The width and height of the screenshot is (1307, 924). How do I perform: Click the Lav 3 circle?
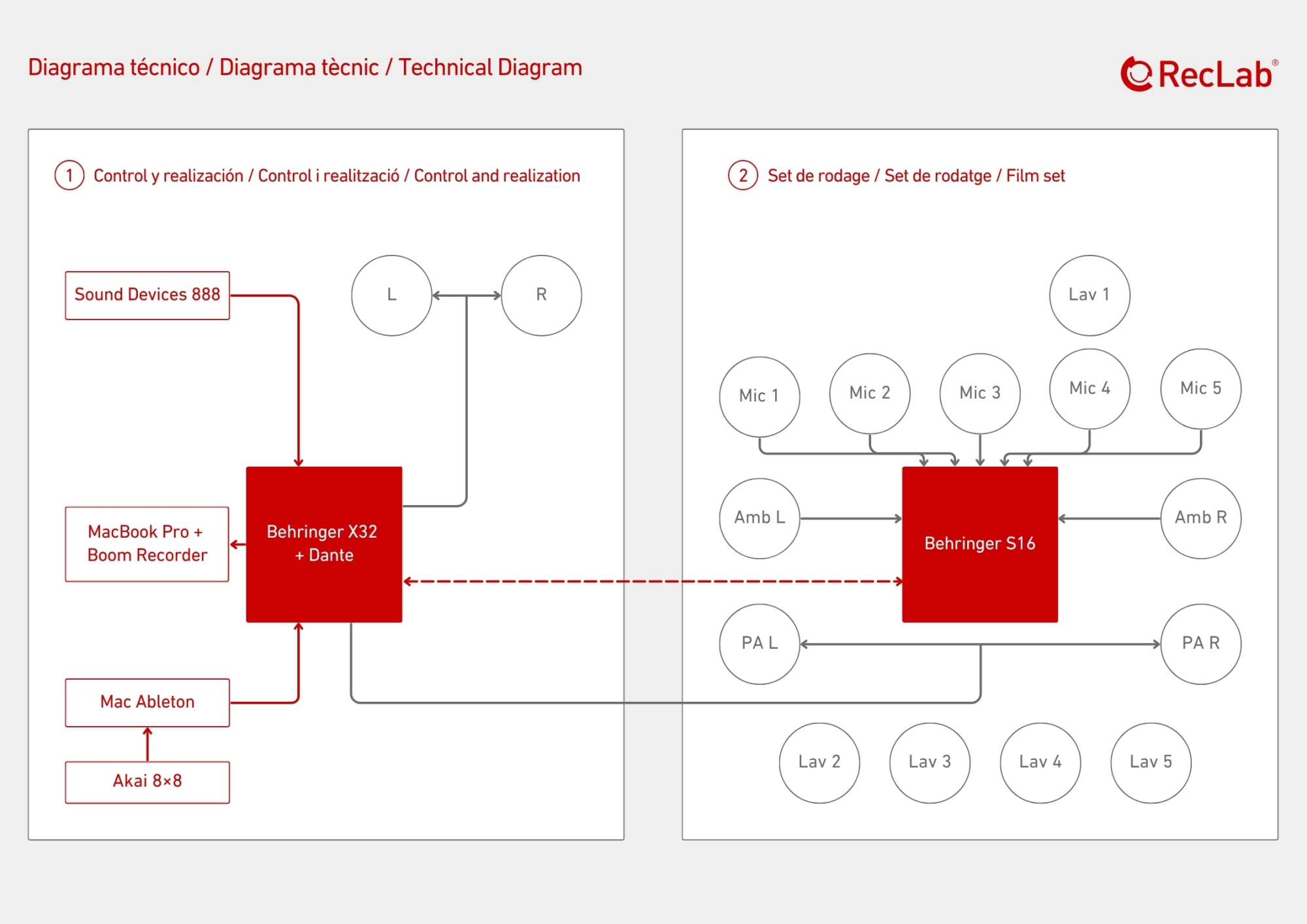pyautogui.click(x=930, y=763)
